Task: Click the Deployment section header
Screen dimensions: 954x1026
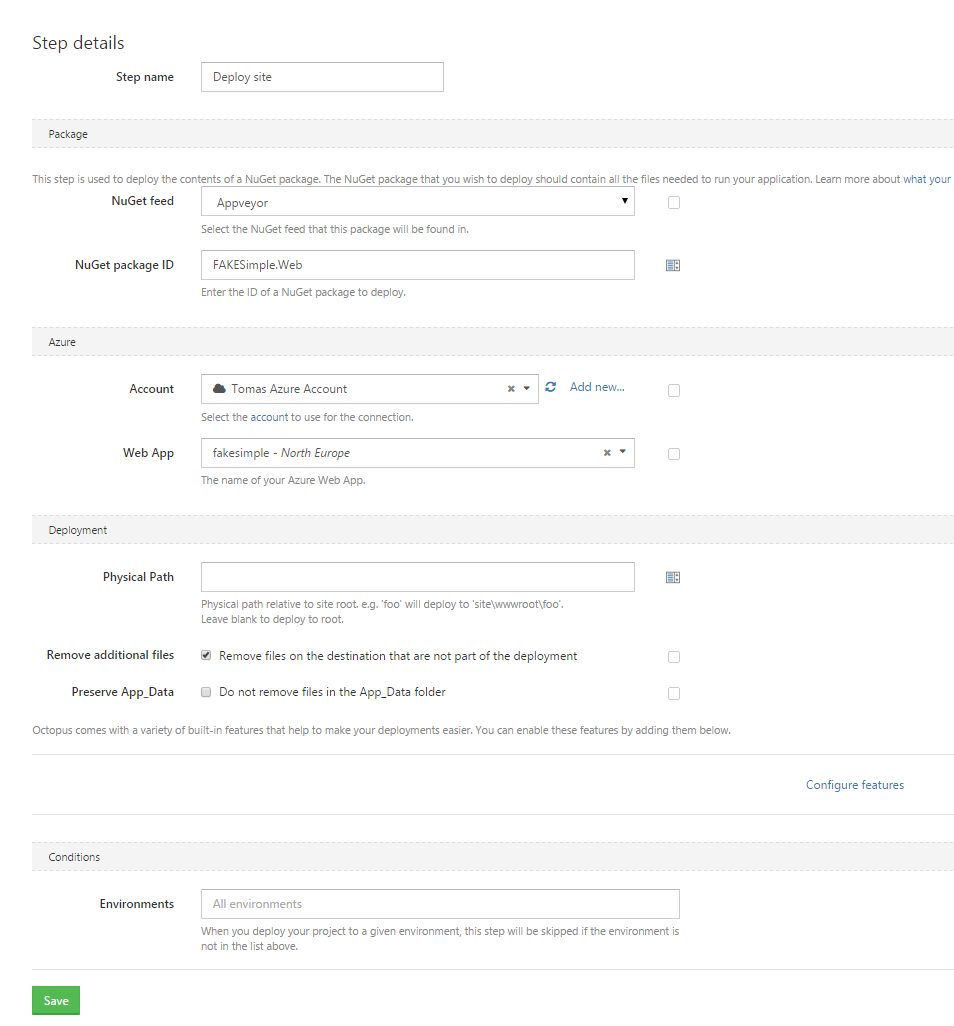Action: [77, 529]
